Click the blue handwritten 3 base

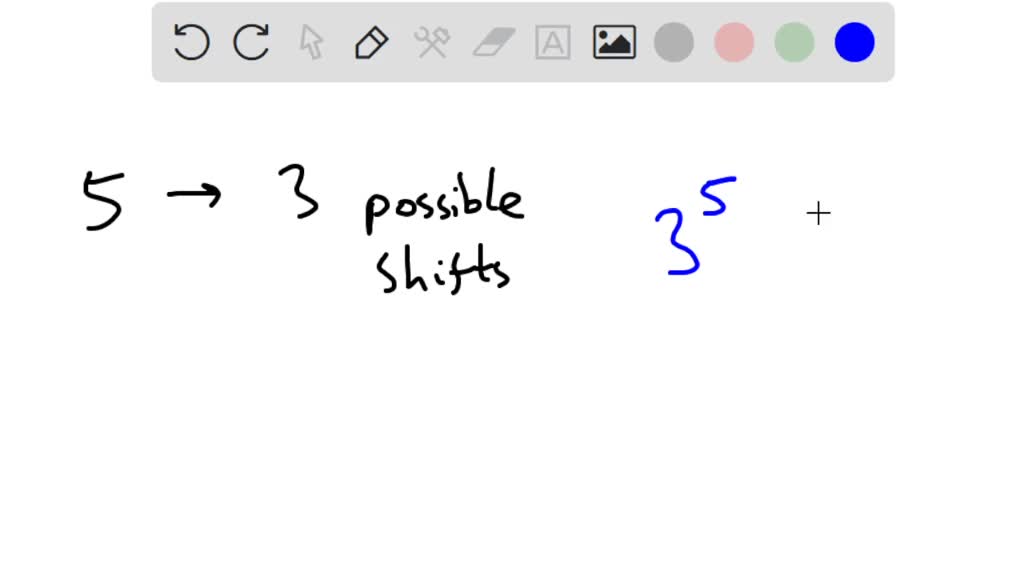click(678, 242)
